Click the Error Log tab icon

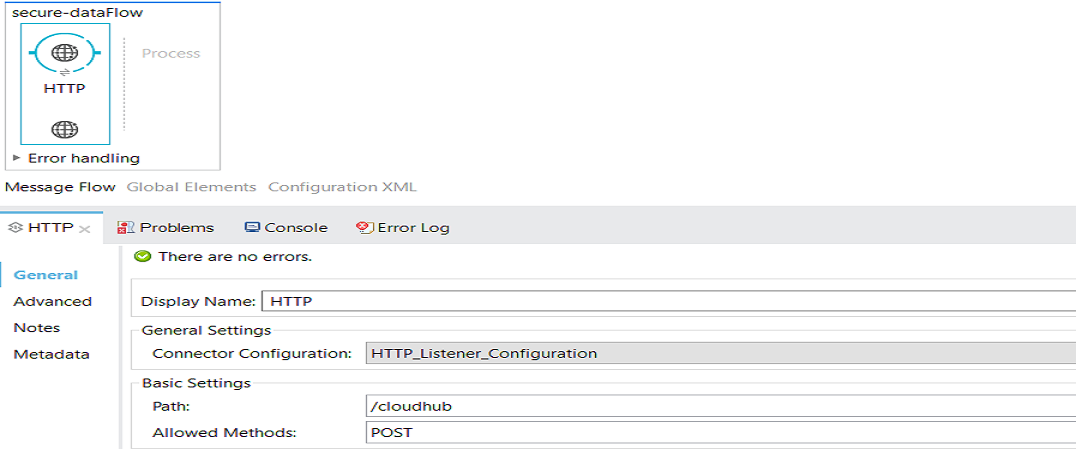[365, 228]
